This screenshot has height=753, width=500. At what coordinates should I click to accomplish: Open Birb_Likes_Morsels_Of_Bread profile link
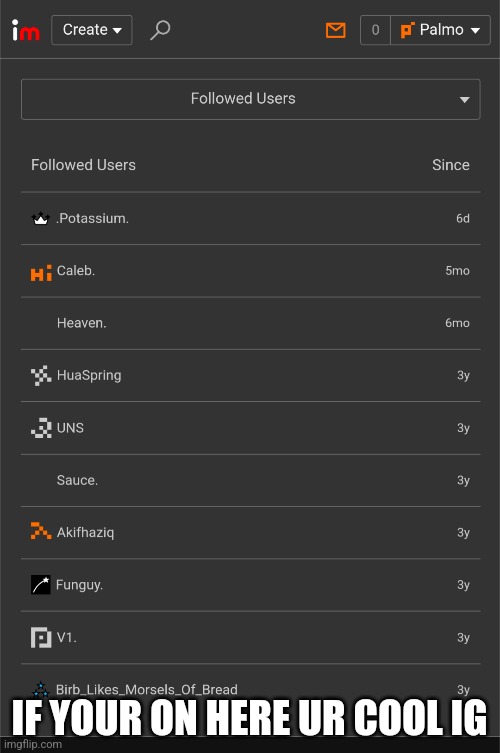(146, 690)
